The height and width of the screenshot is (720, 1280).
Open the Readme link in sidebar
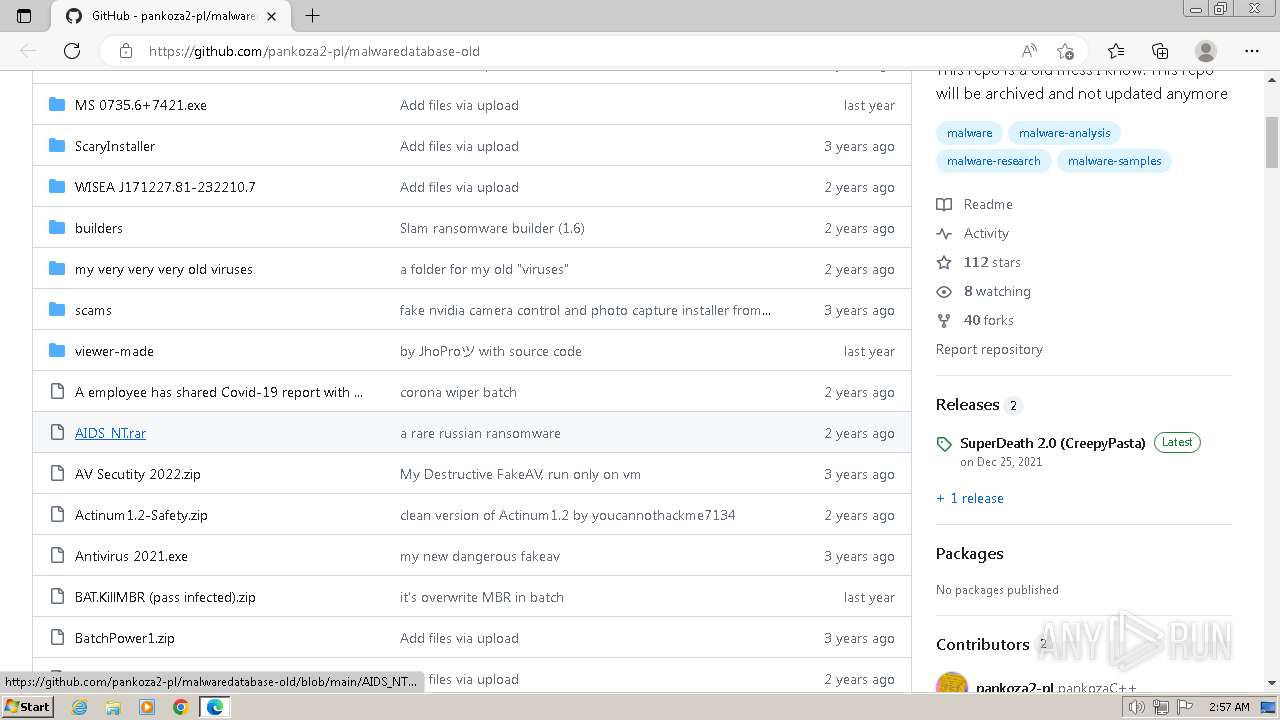pyautogui.click(x=988, y=204)
